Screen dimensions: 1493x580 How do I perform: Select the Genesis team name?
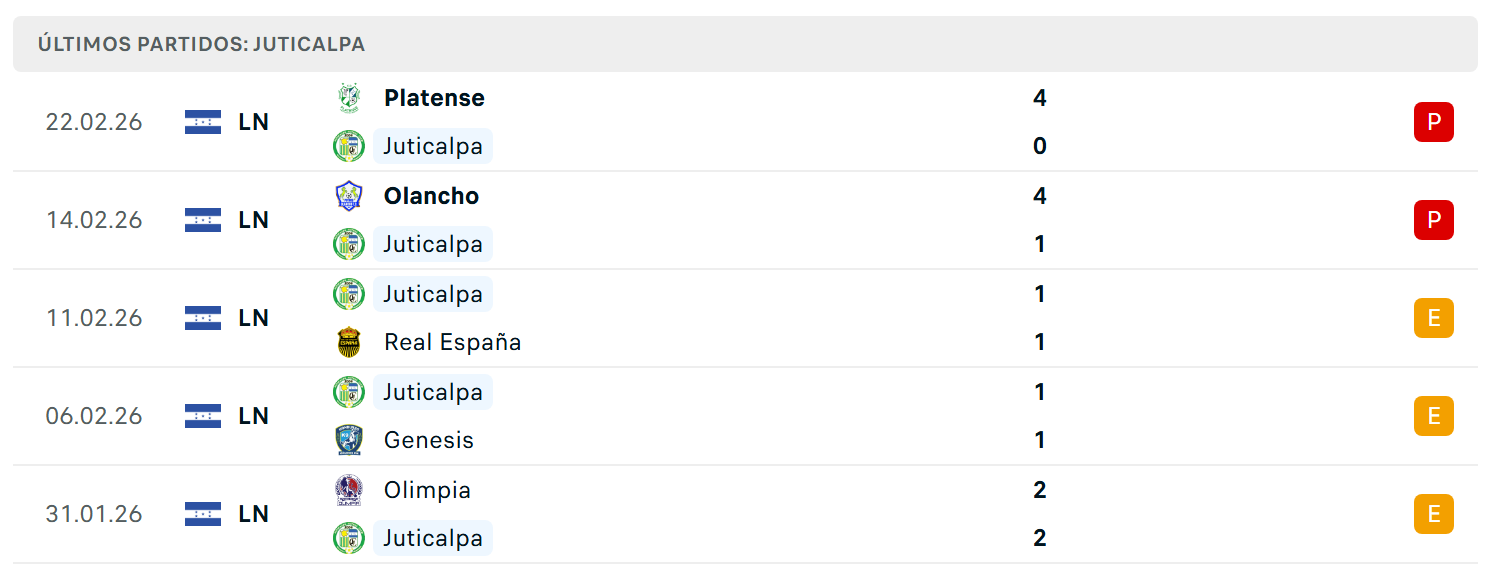click(428, 440)
